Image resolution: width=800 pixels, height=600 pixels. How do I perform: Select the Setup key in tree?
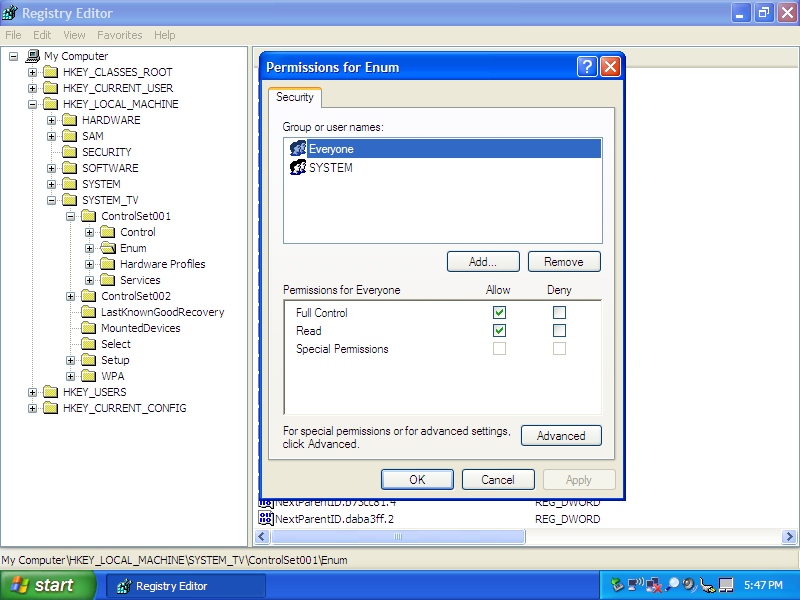click(x=115, y=360)
